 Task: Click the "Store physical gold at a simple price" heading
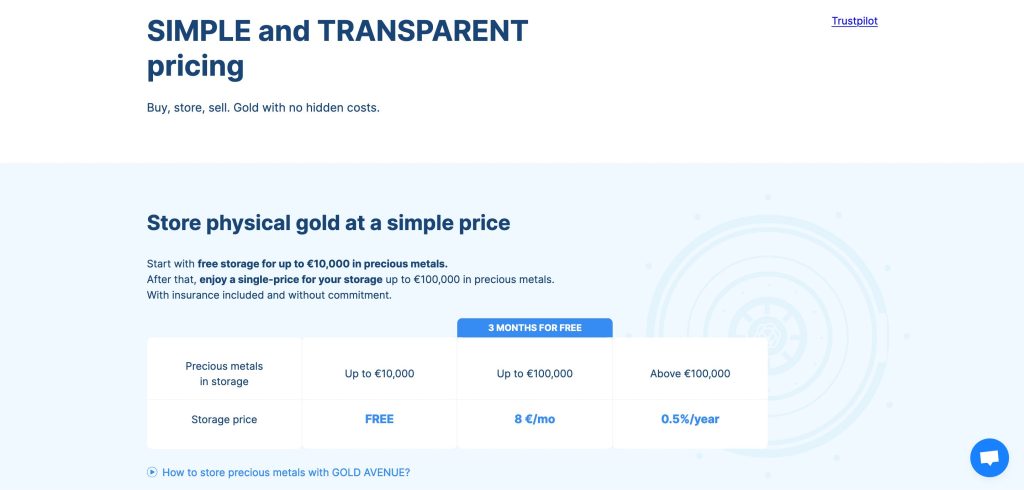coord(328,223)
